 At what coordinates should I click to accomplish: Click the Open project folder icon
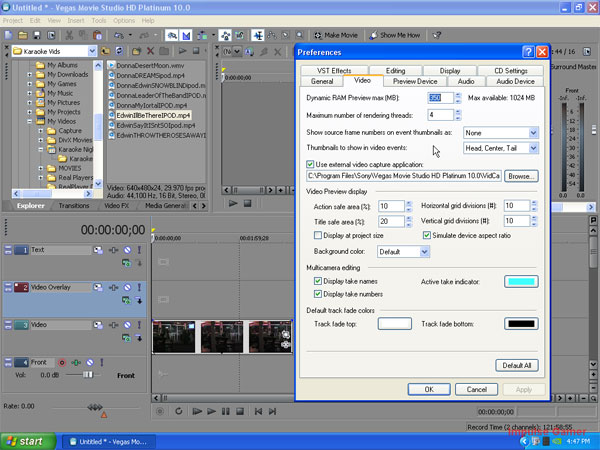23,36
